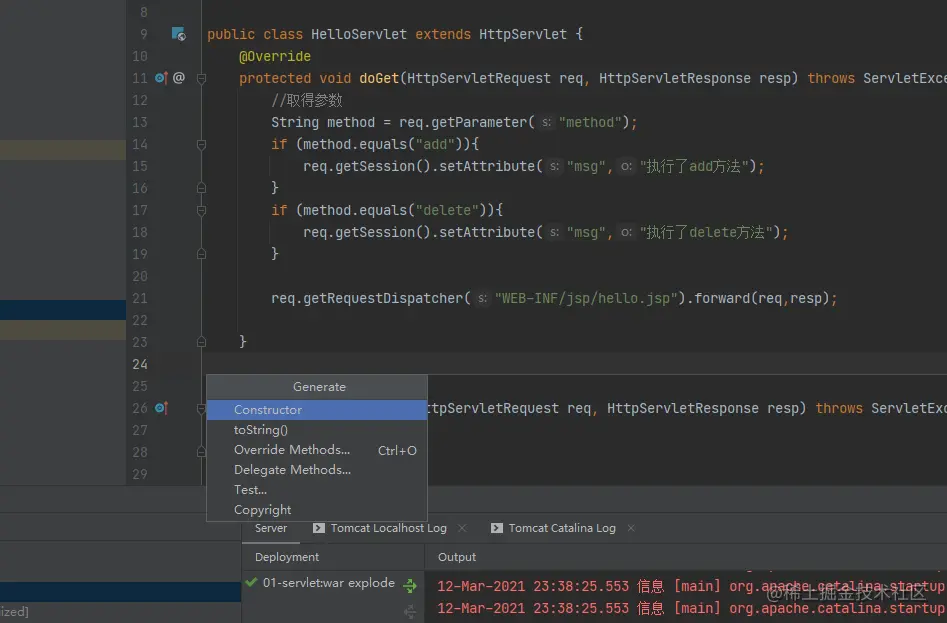Click the class gutter icon beside HelloServlet

[x=178, y=34]
